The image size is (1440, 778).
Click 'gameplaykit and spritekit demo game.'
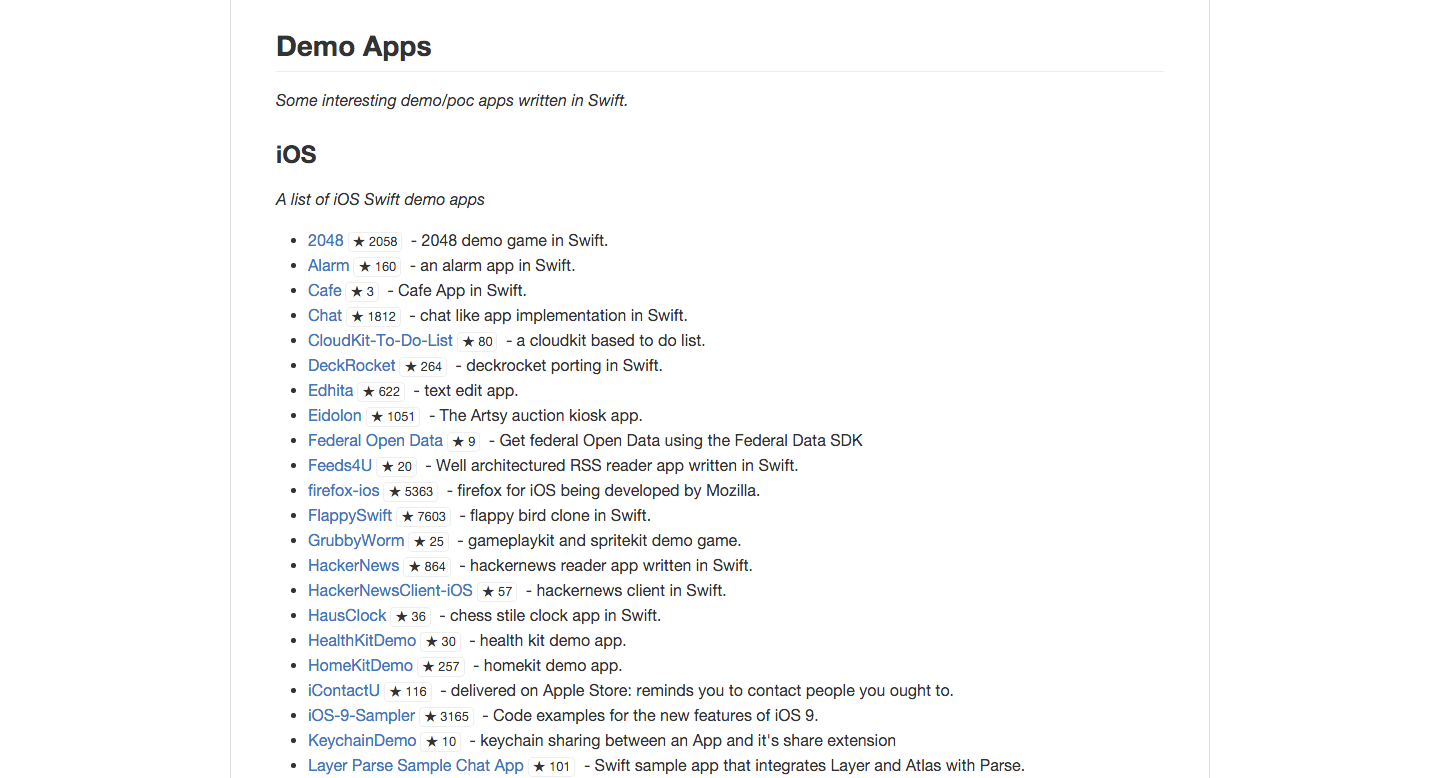[605, 540]
